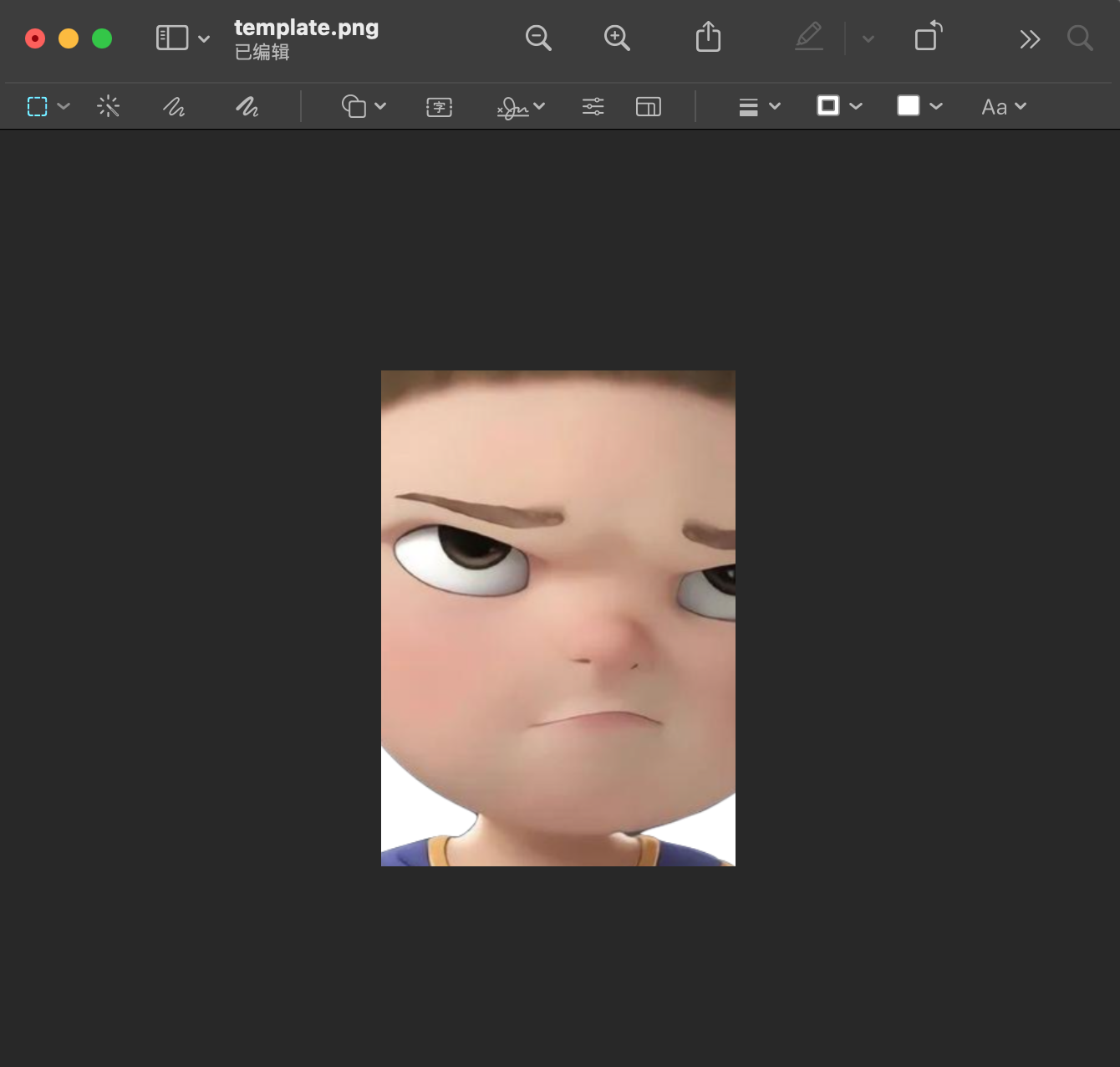This screenshot has width=1120, height=1067.
Task: Select the rectangular selection tool
Action: click(x=38, y=106)
